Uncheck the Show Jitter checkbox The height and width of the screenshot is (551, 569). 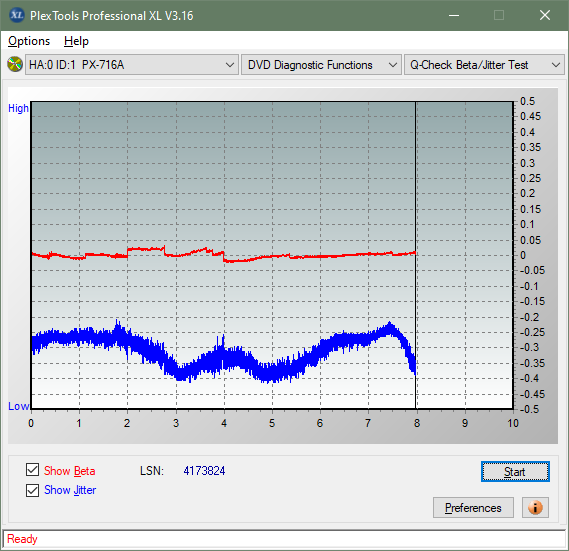point(32,490)
